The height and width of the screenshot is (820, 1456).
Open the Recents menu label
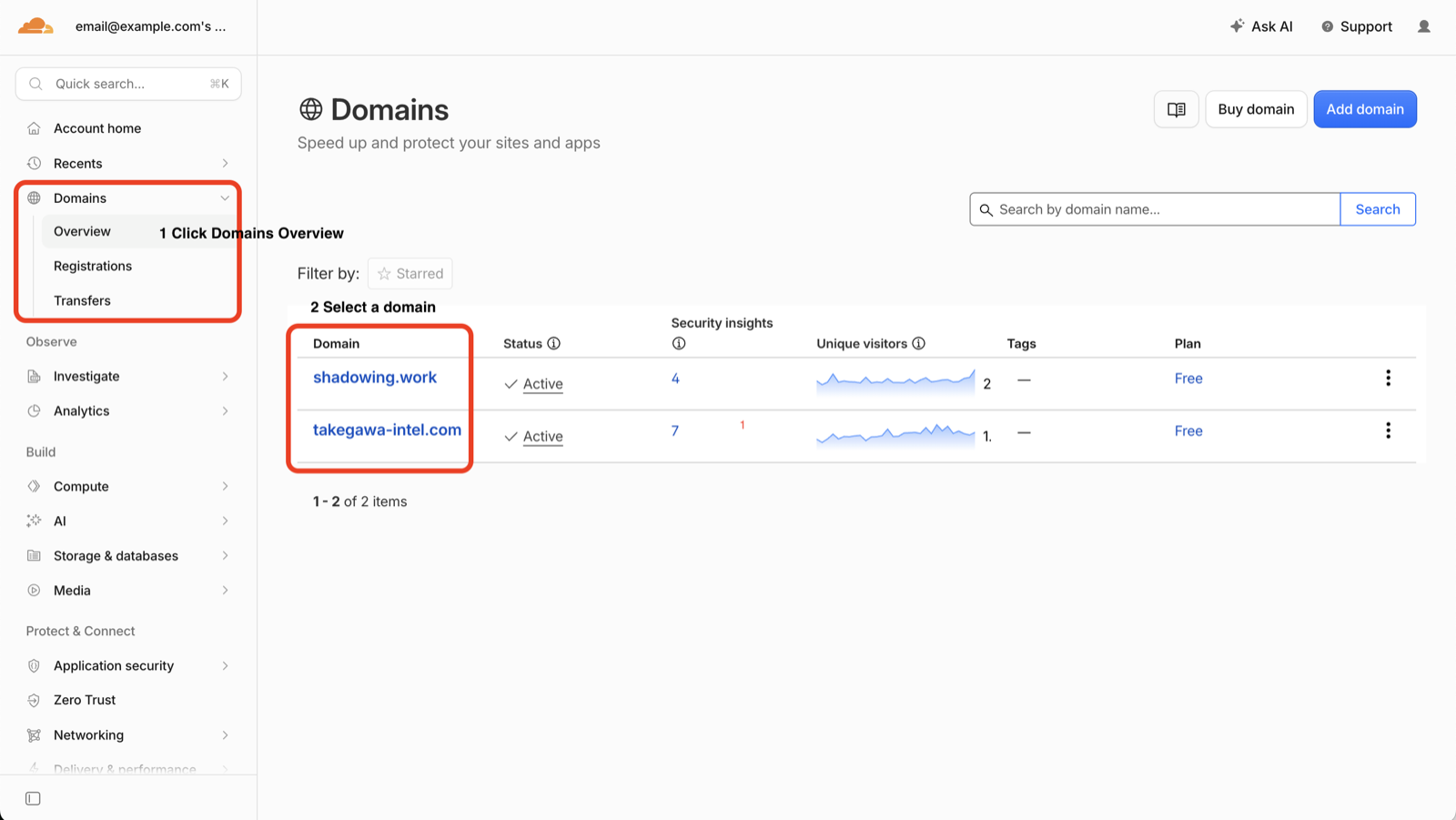[78, 163]
